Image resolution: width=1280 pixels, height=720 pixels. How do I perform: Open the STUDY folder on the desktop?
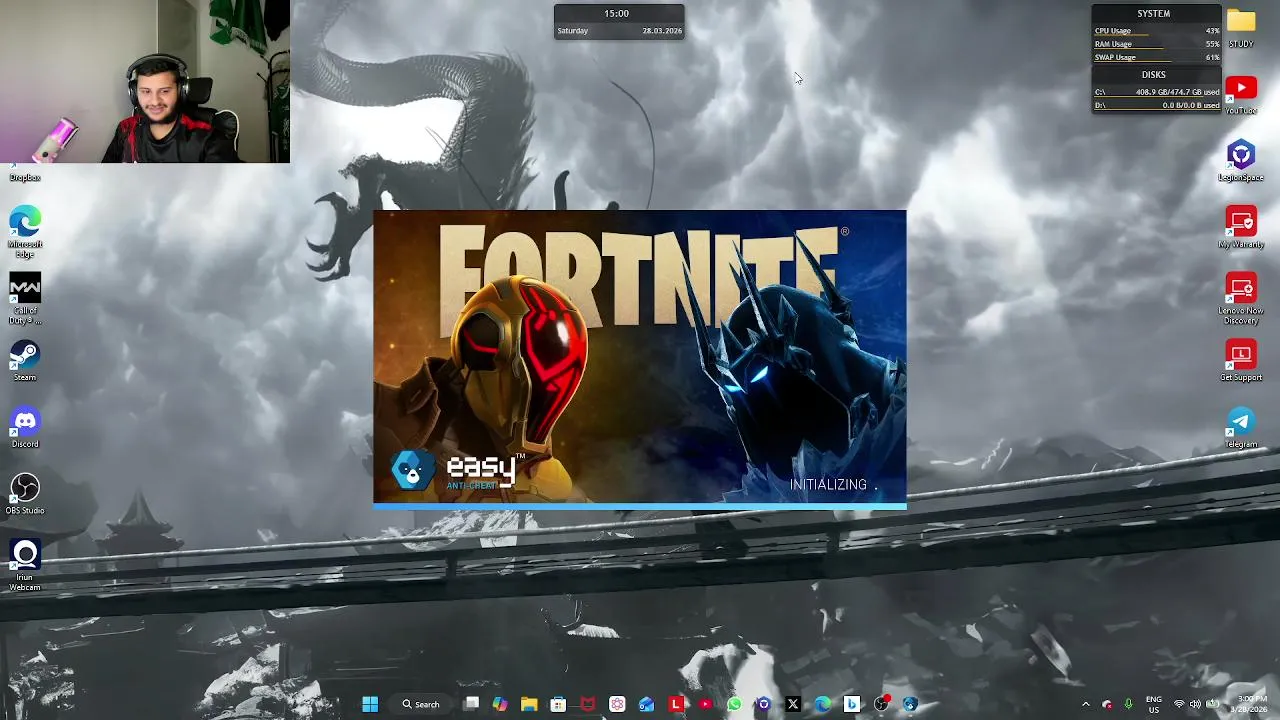click(x=1241, y=28)
